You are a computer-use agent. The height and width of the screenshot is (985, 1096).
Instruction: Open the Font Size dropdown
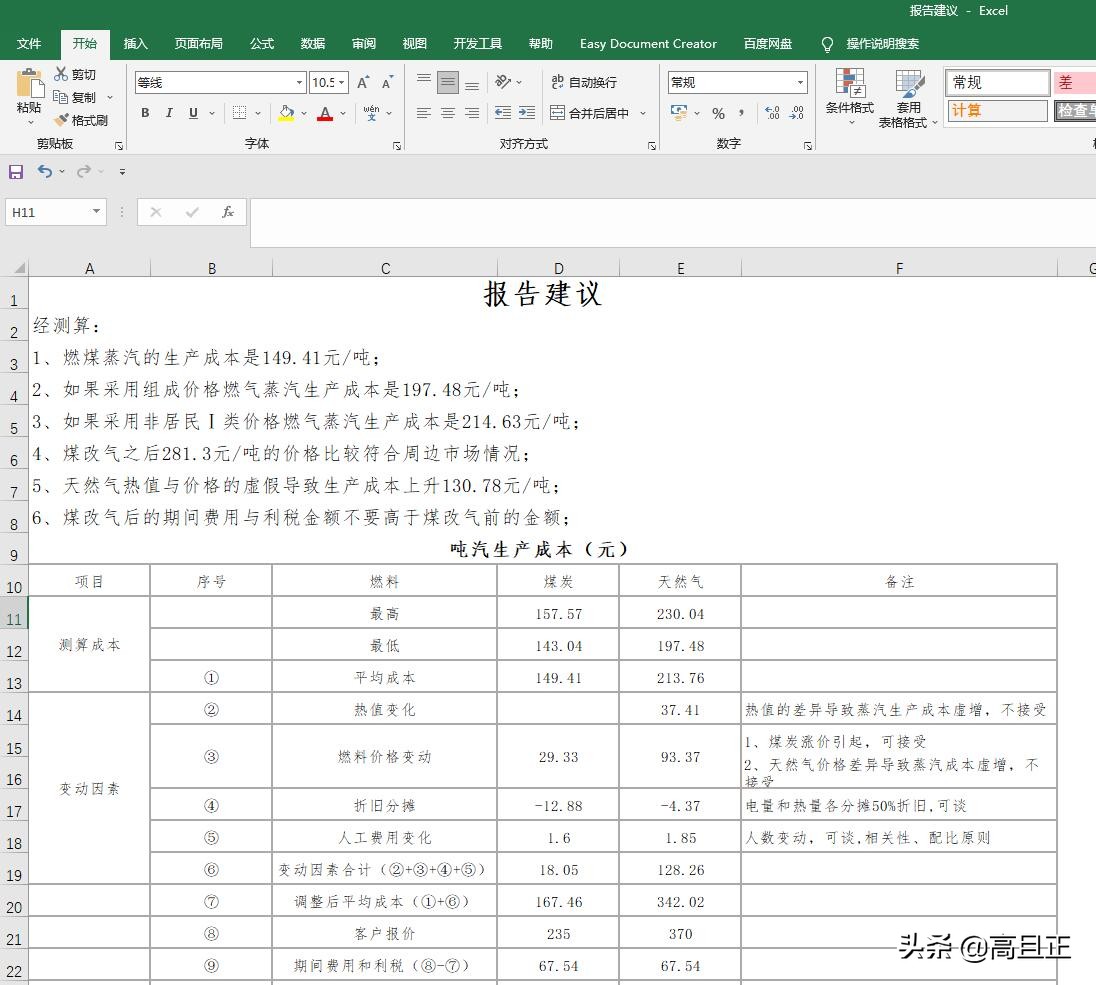(340, 82)
